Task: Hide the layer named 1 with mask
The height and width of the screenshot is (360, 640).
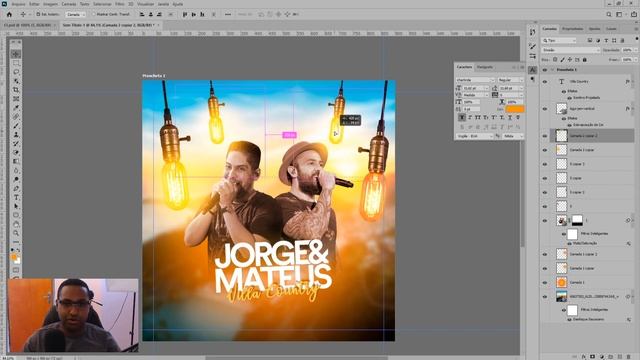Action: [x=544, y=221]
